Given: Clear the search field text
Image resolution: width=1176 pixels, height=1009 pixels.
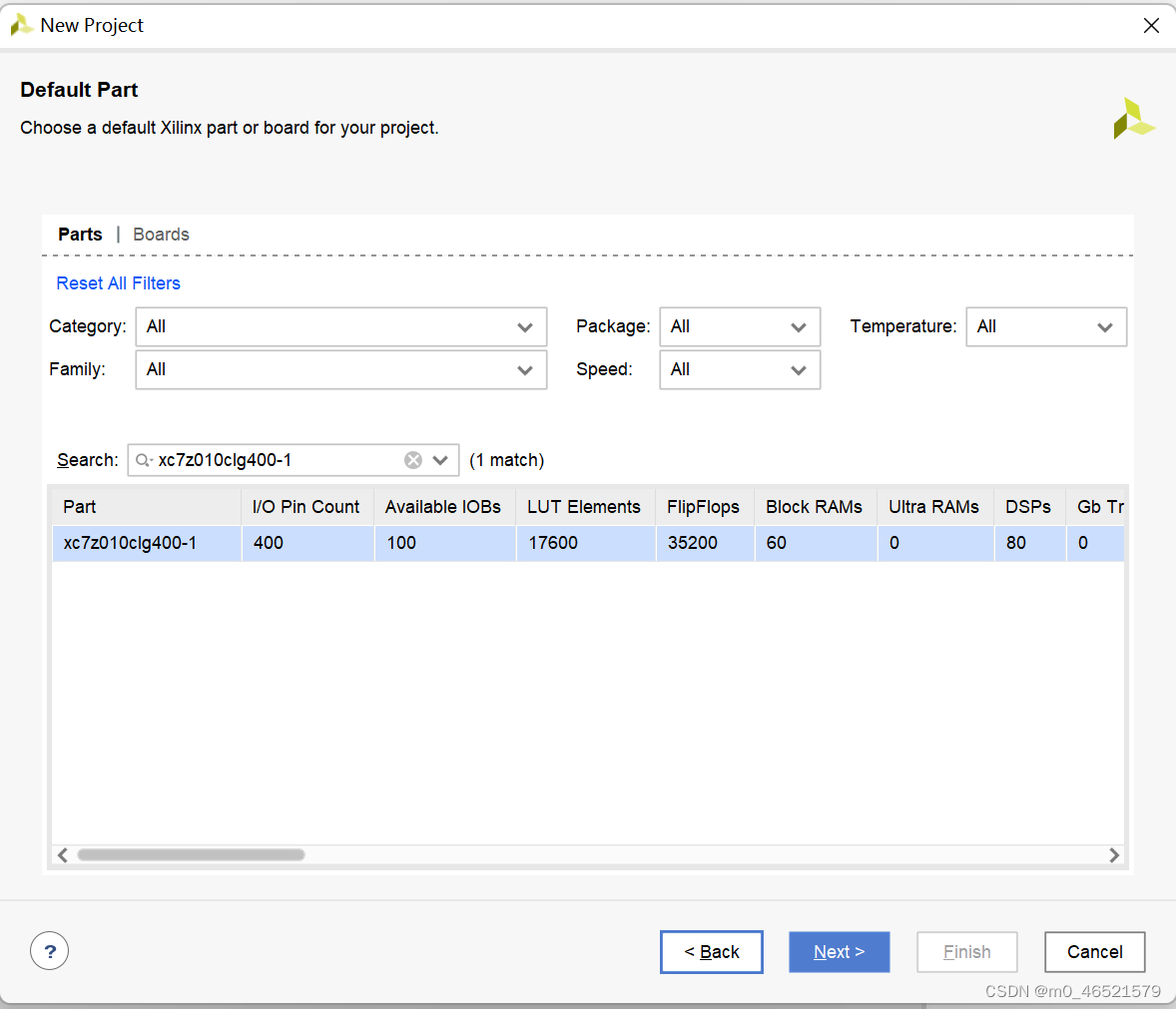Looking at the screenshot, I should pyautogui.click(x=413, y=460).
